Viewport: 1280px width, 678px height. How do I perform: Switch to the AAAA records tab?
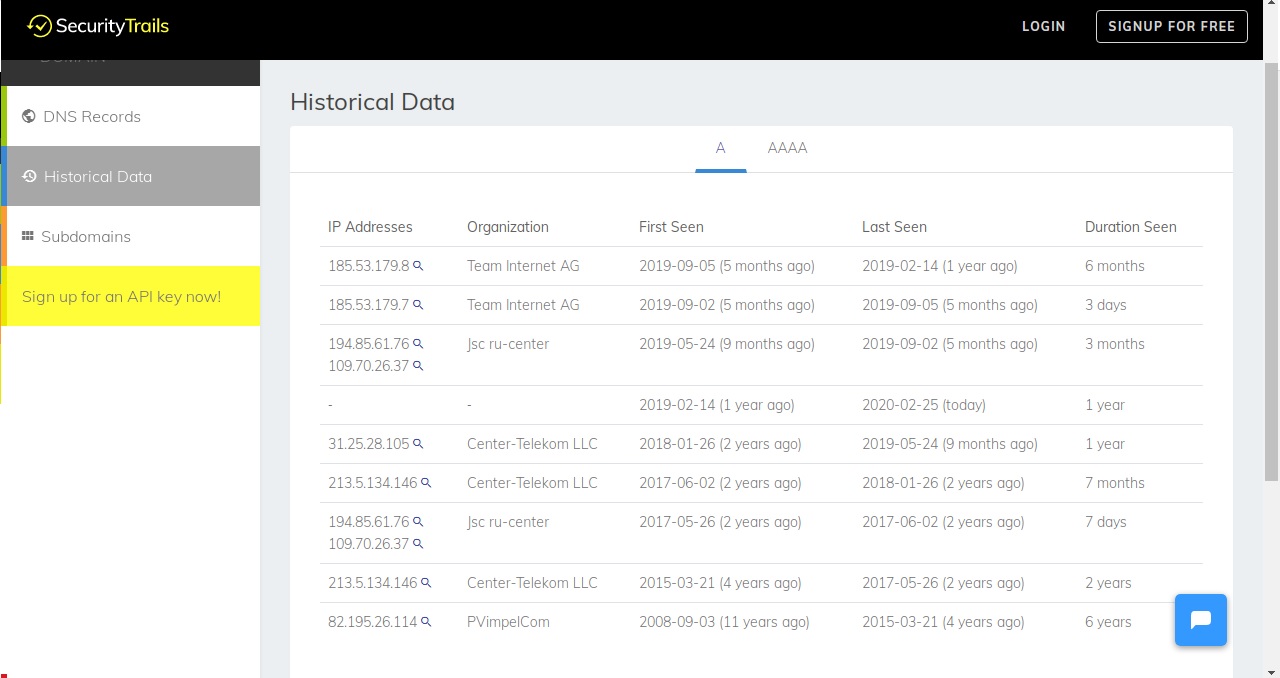(x=787, y=148)
